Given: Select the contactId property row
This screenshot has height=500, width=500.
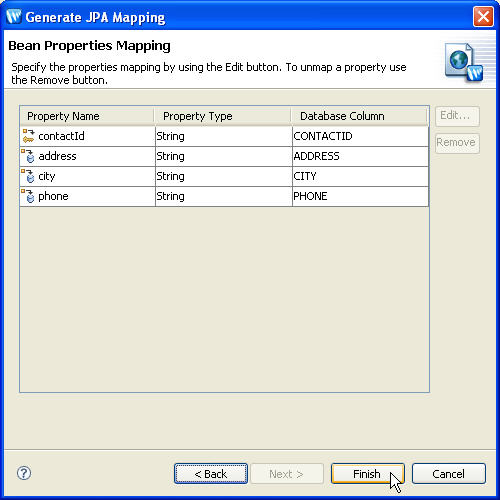Looking at the screenshot, I should (x=224, y=136).
